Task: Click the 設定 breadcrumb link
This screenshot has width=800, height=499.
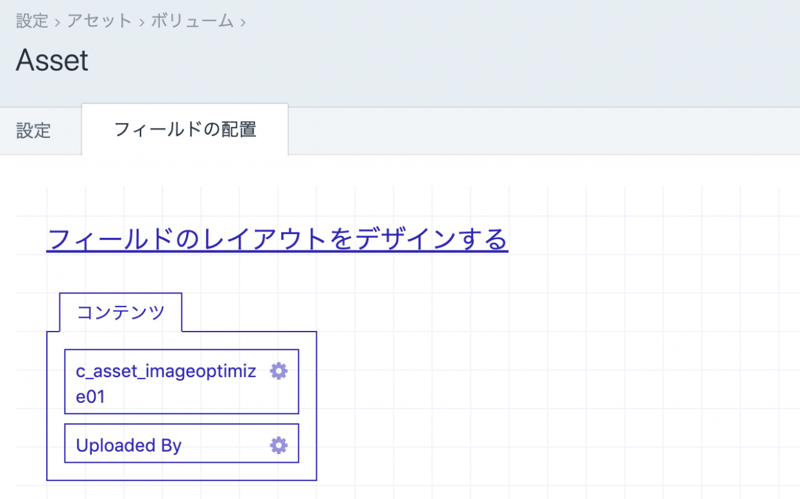Action: (x=32, y=20)
